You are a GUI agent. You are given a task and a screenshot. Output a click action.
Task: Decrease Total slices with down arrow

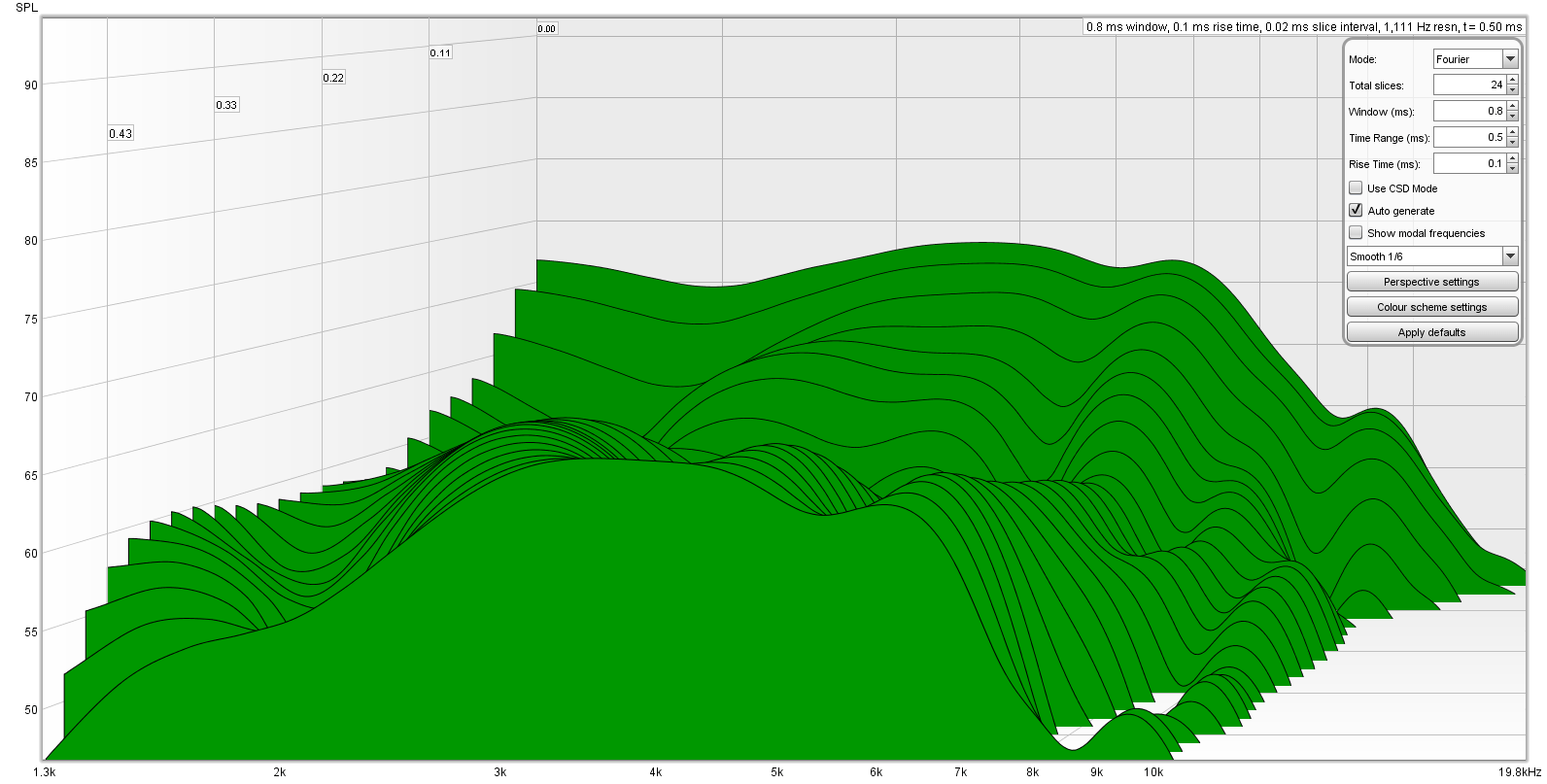point(1512,90)
